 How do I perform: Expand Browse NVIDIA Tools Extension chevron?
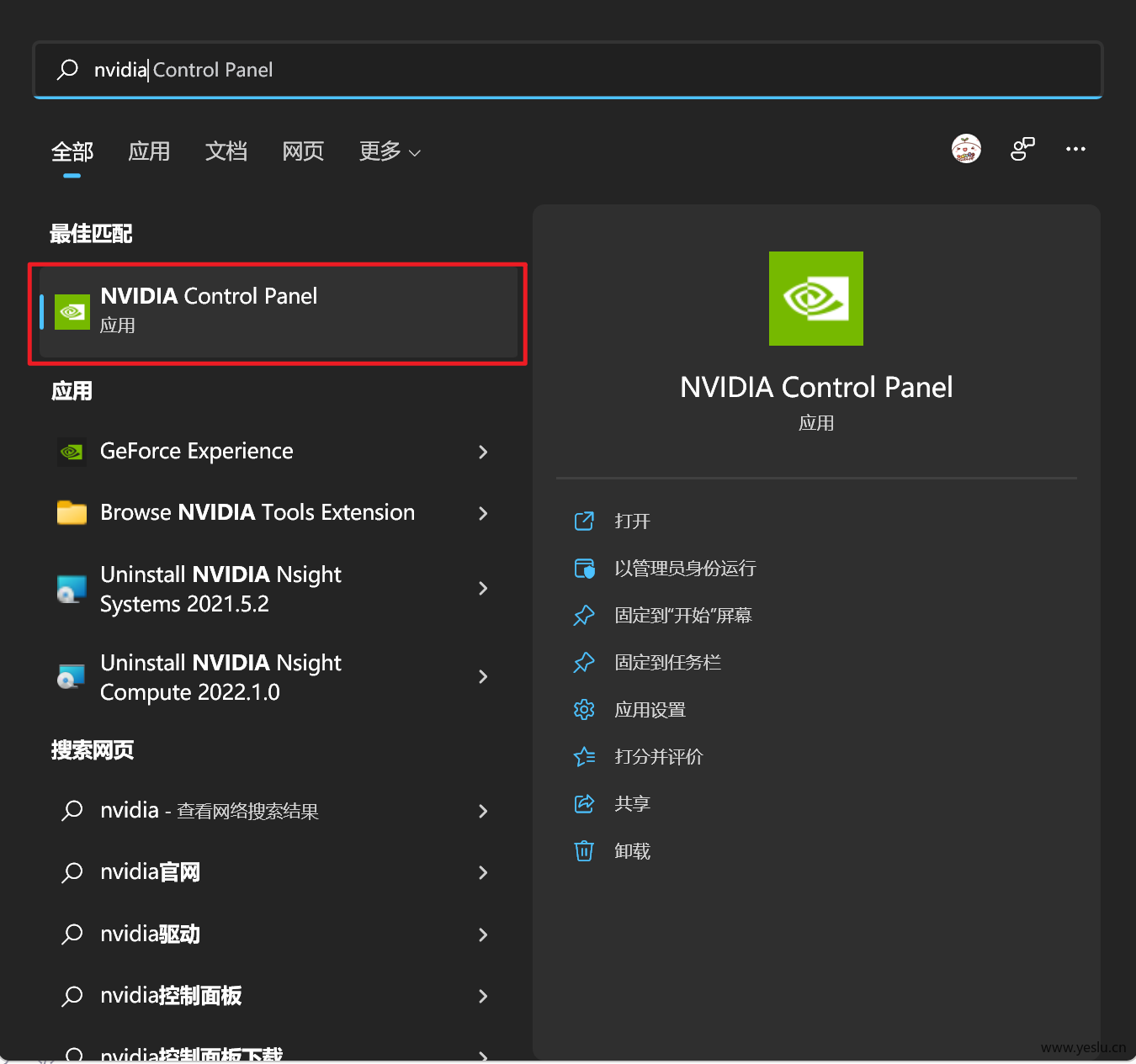tap(483, 513)
